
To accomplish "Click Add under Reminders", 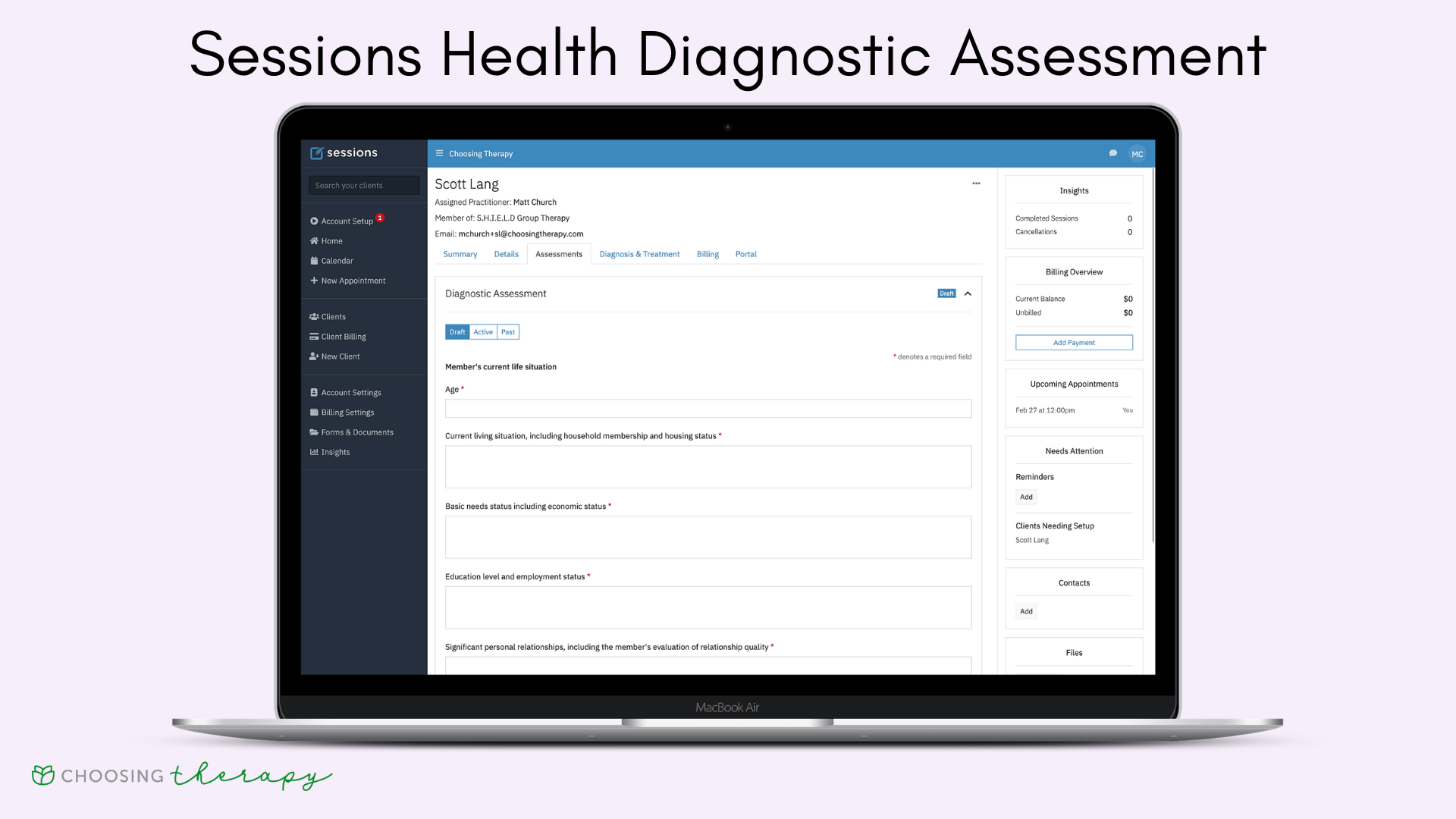I will [1026, 497].
